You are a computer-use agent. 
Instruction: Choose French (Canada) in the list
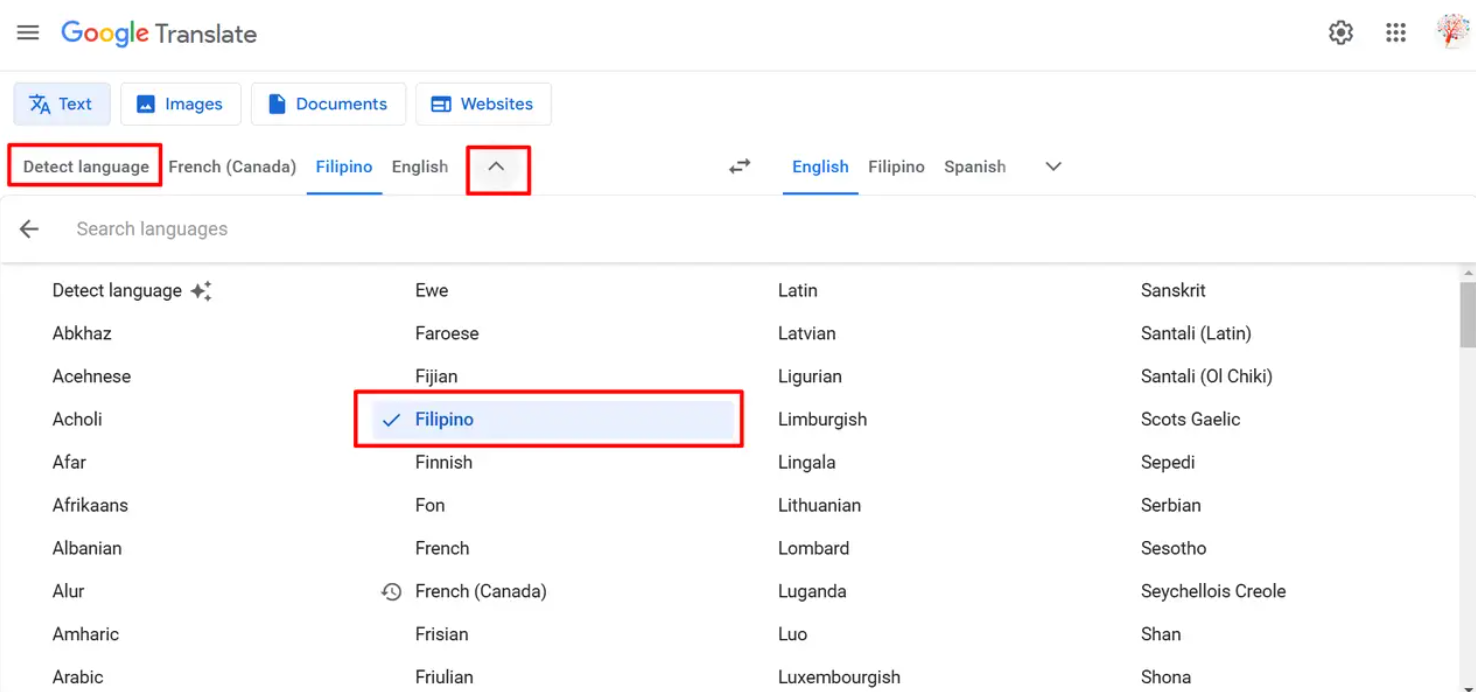point(481,592)
